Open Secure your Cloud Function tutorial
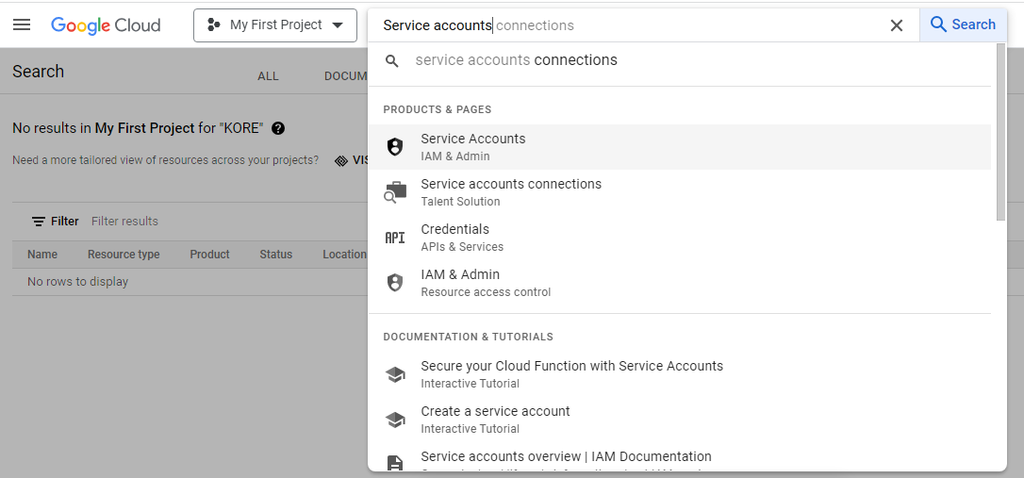The image size is (1024, 478). click(x=571, y=374)
